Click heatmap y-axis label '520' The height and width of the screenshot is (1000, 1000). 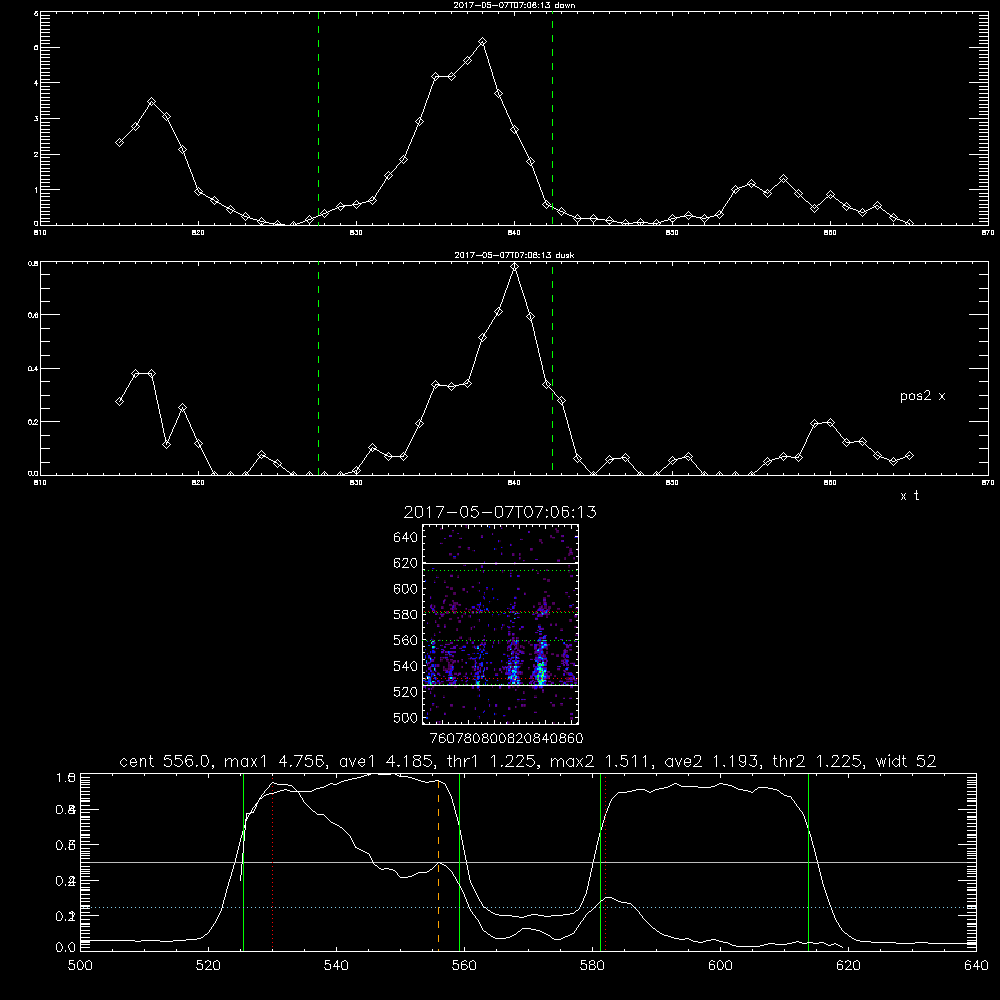(405, 692)
